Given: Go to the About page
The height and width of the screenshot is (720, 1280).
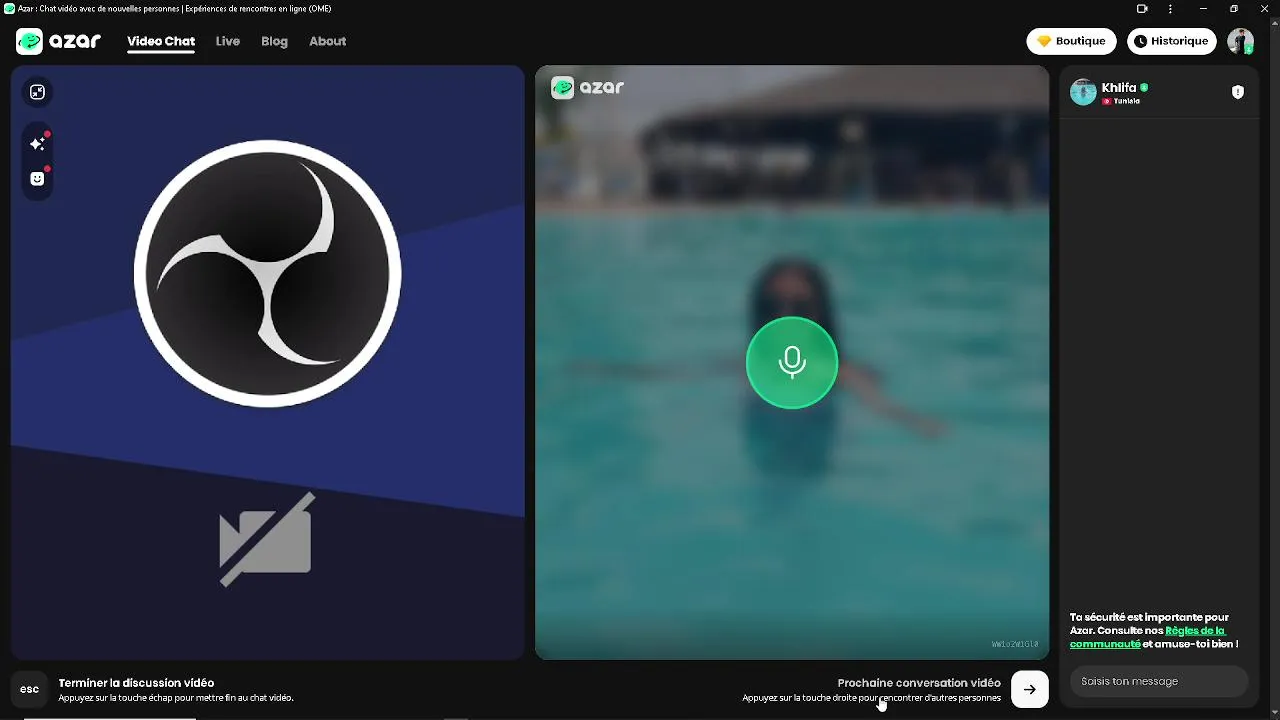Looking at the screenshot, I should click(x=327, y=41).
